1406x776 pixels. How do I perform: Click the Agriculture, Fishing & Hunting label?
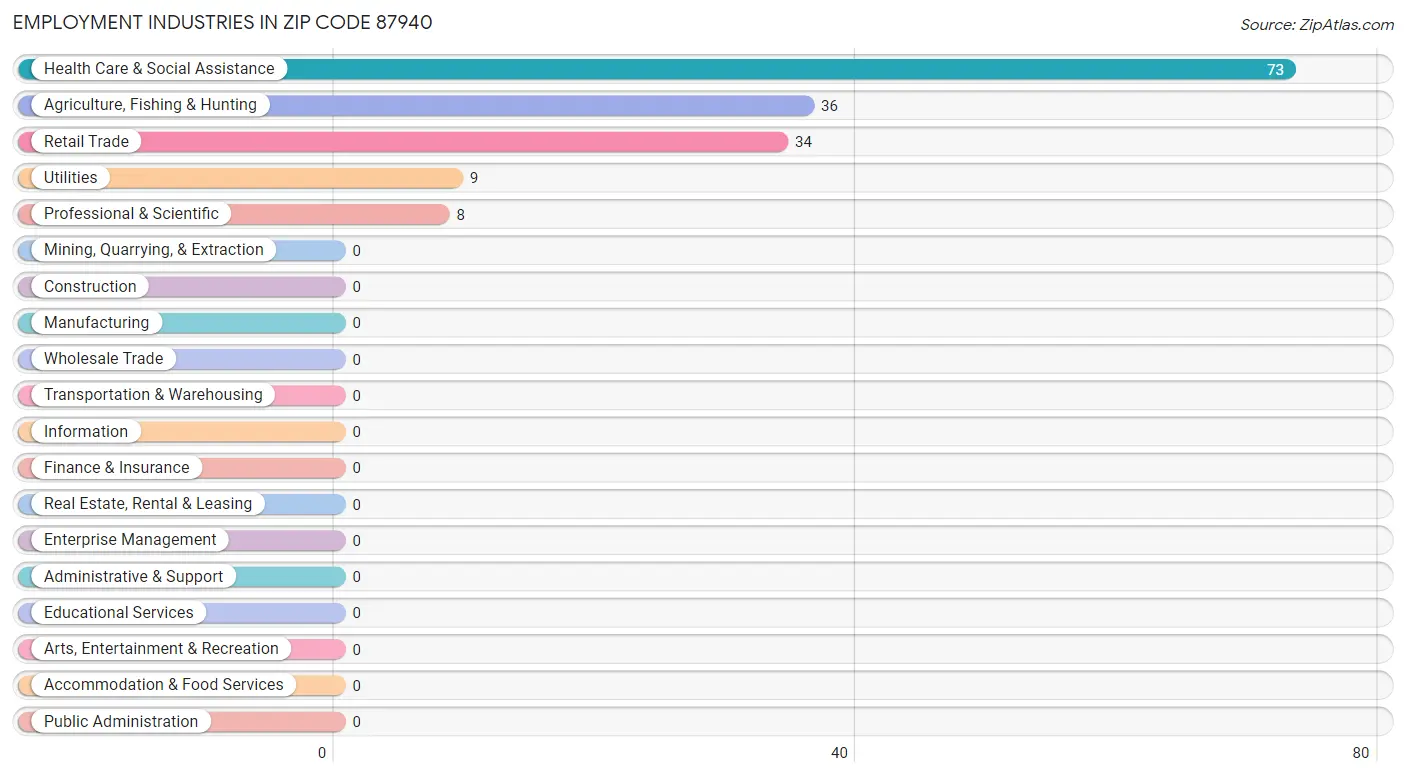(x=150, y=105)
